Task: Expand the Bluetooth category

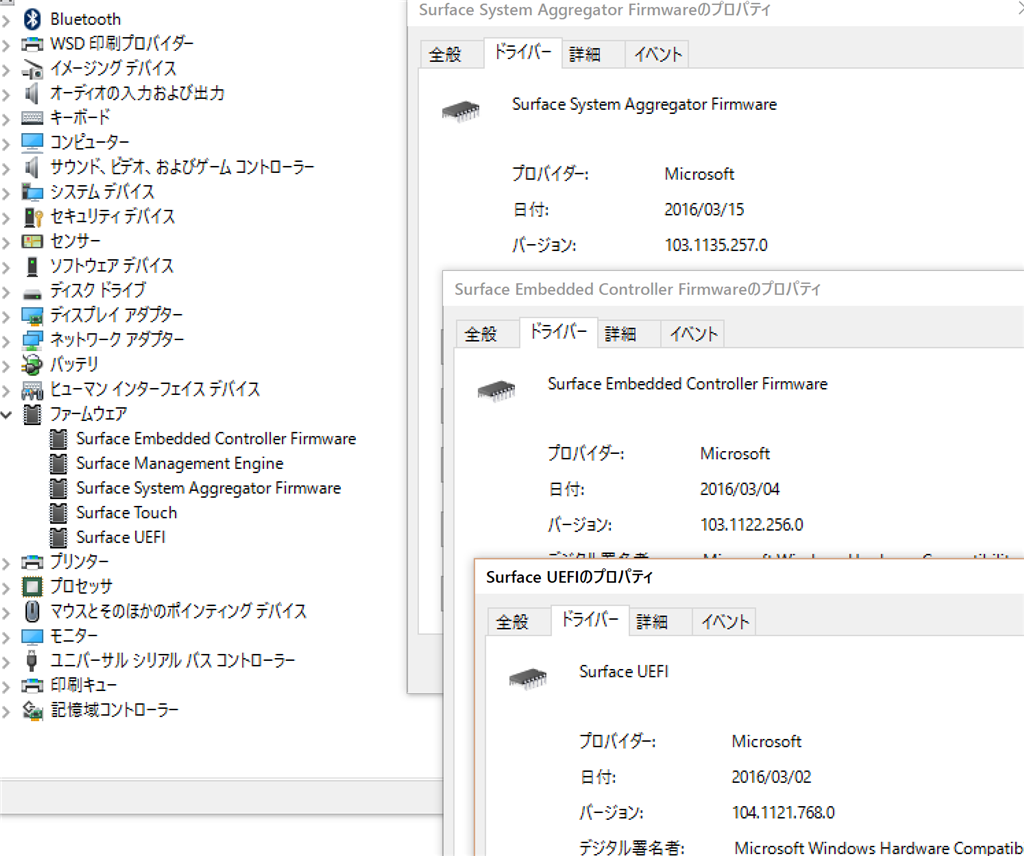Action: [x=7, y=20]
